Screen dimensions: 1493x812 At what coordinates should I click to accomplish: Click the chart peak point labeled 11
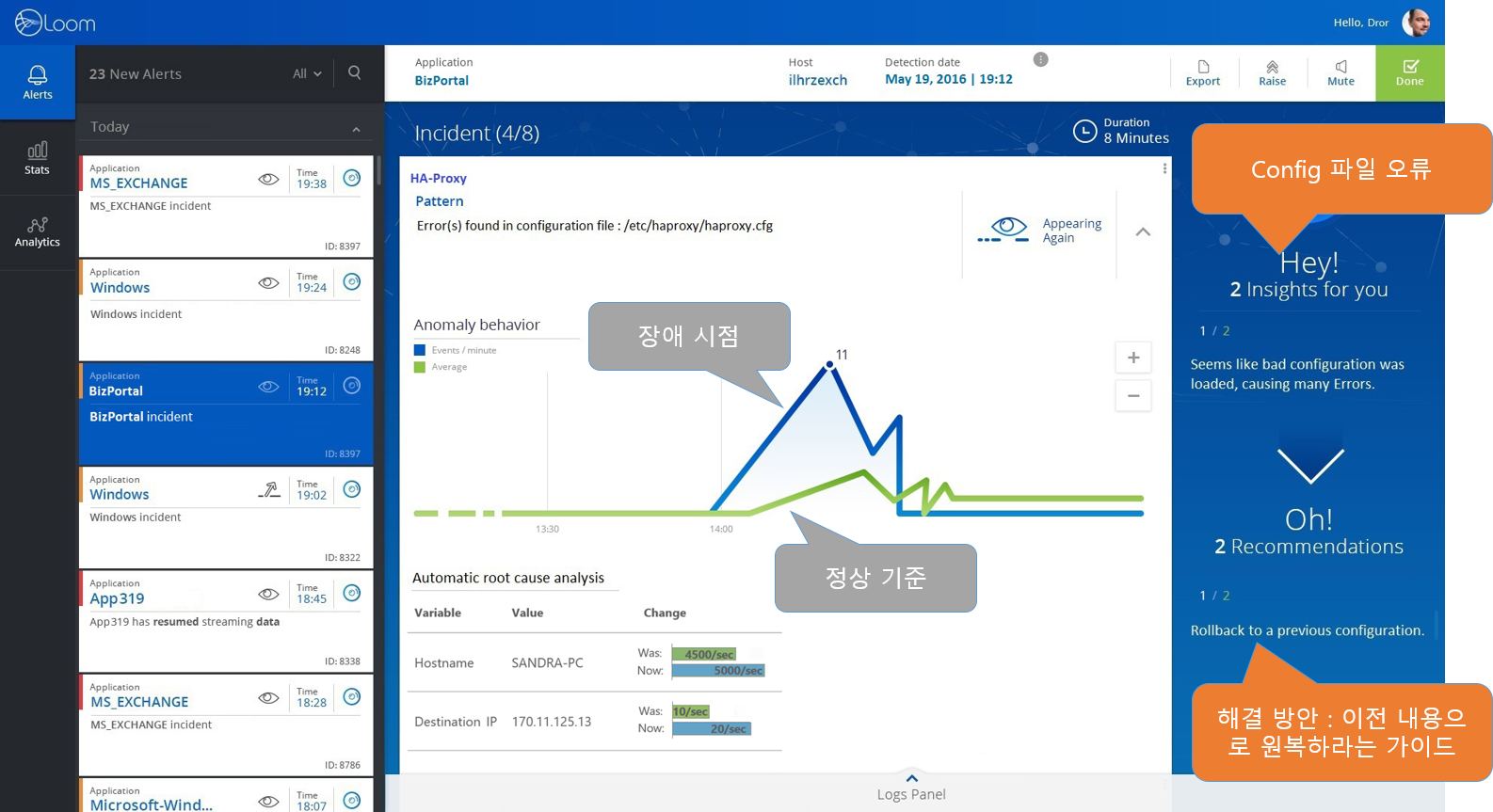point(829,364)
